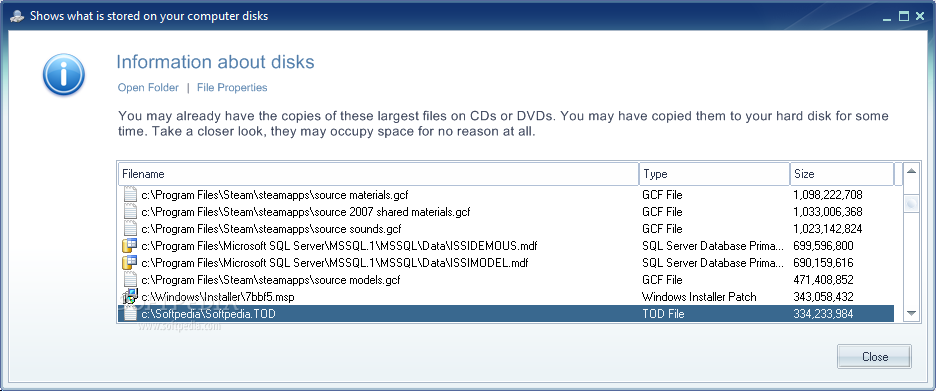Viewport: 936px width, 391px height.
Task: Click size value 690,159,616
Action: point(824,263)
